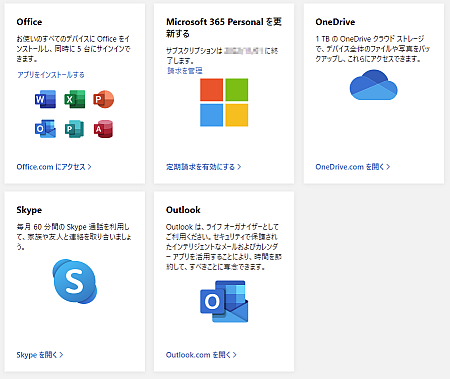Open the OneDrive.com を開く link
Image resolution: width=450 pixels, height=379 pixels.
point(353,167)
